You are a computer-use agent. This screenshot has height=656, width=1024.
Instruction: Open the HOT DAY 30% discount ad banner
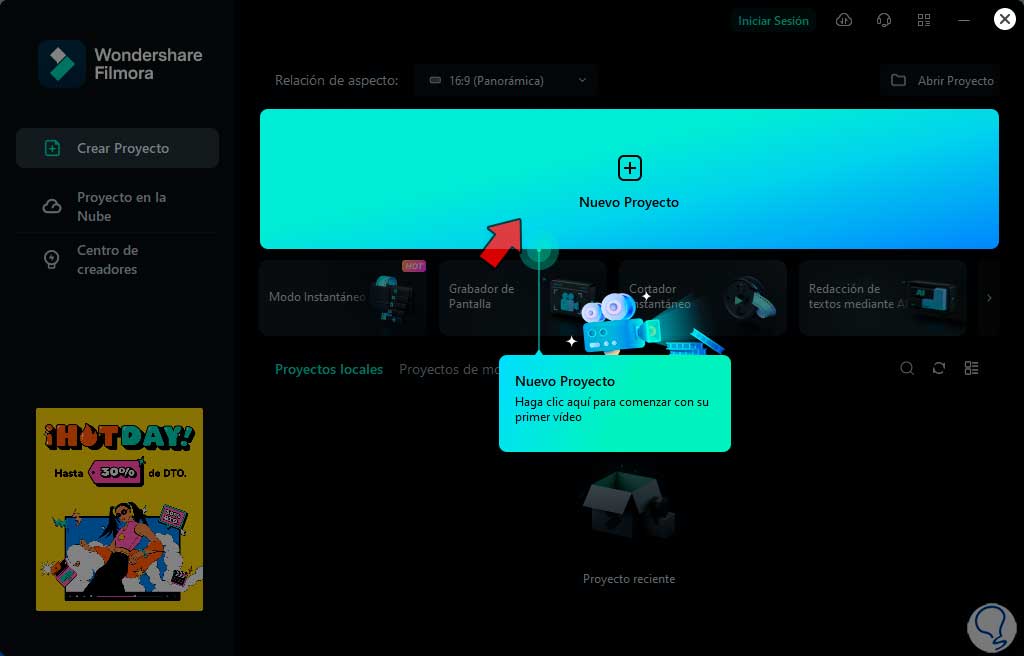[x=120, y=509]
